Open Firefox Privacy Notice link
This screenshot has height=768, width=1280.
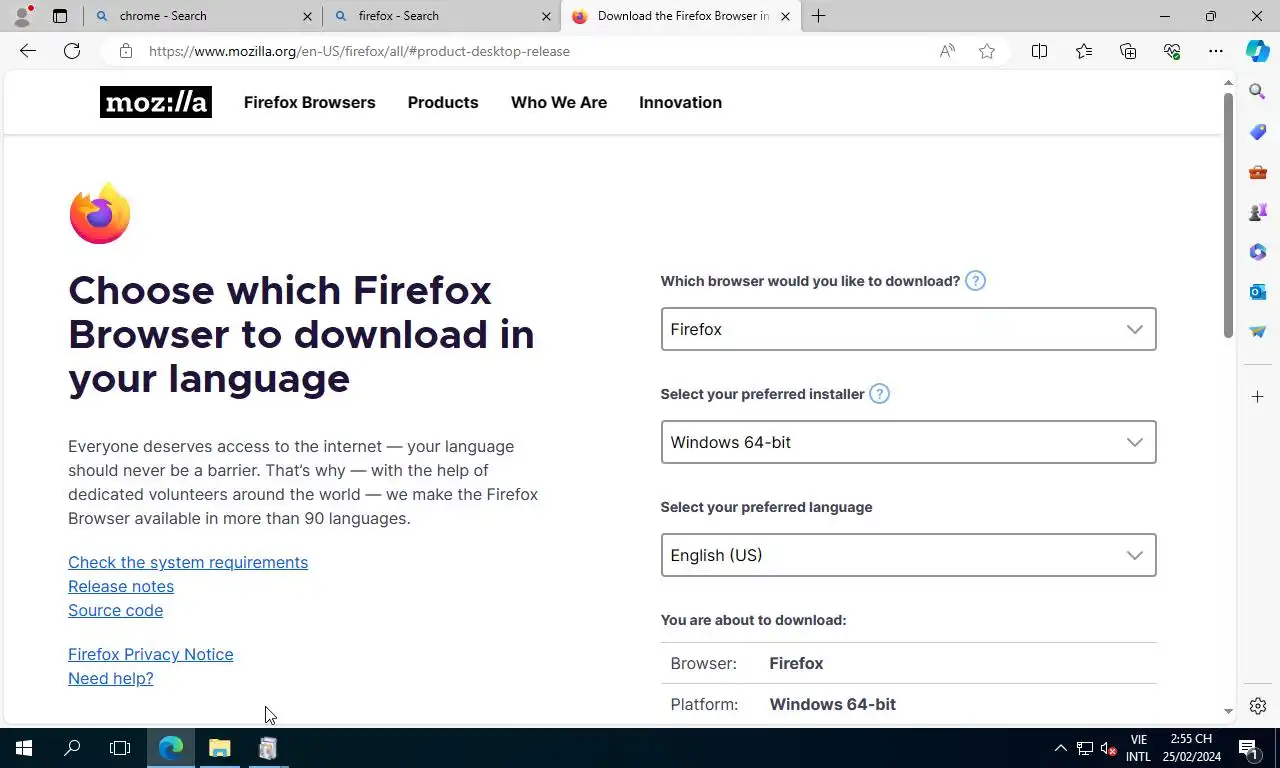[151, 654]
